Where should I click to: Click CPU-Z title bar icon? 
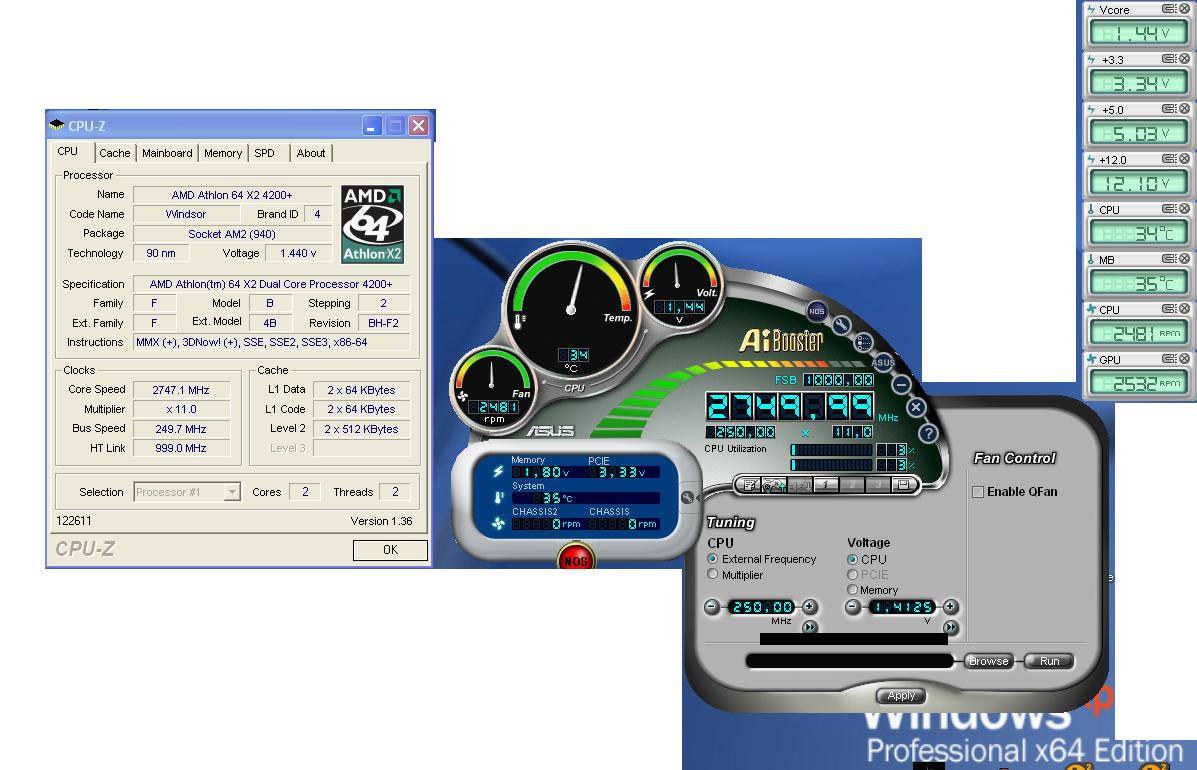click(56, 125)
